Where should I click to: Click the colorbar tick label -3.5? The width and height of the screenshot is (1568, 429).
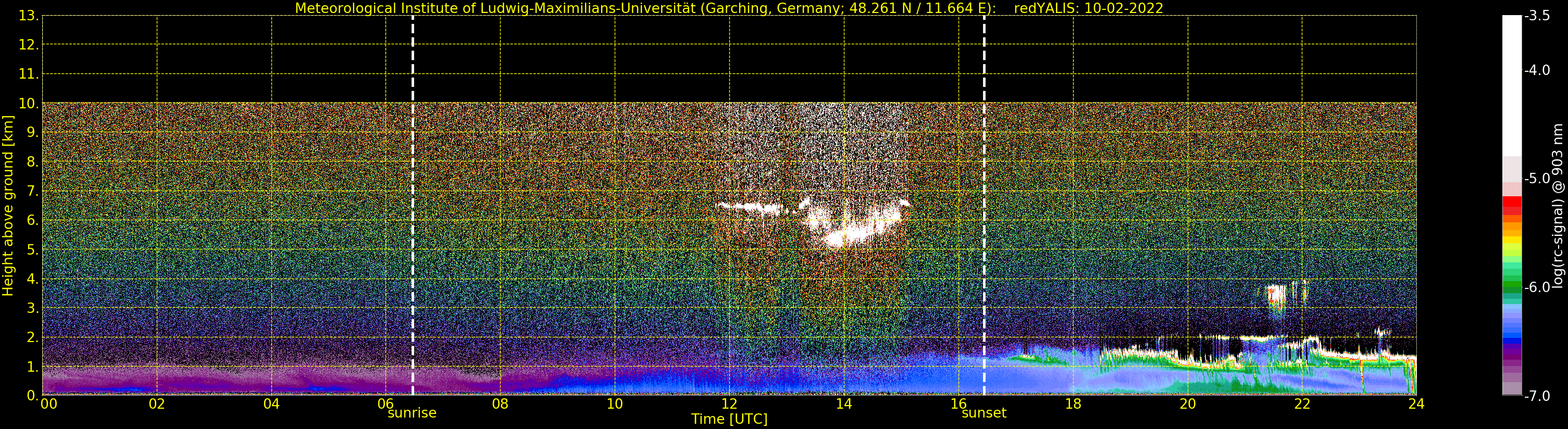pyautogui.click(x=1537, y=17)
